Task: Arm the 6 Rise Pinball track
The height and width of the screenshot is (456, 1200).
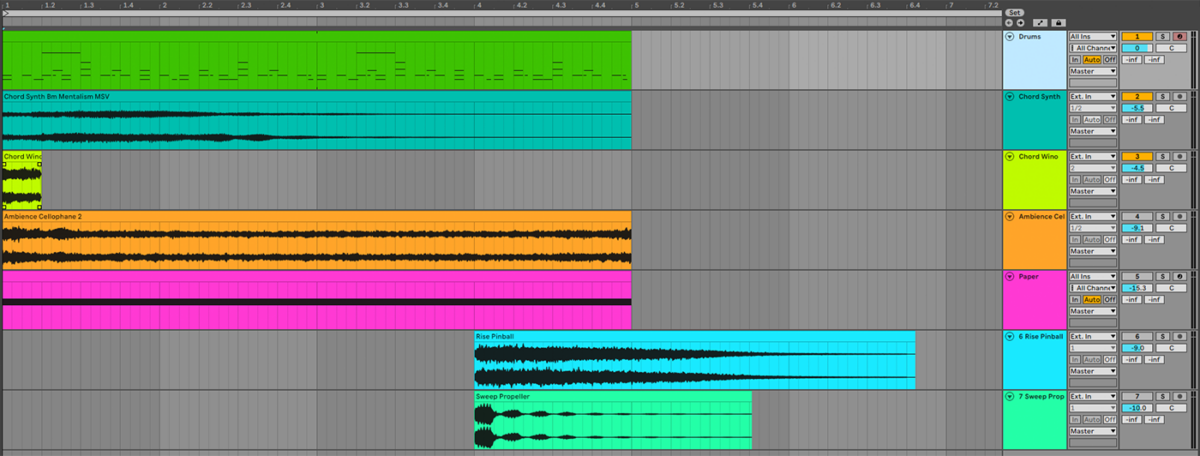Action: pos(1180,336)
